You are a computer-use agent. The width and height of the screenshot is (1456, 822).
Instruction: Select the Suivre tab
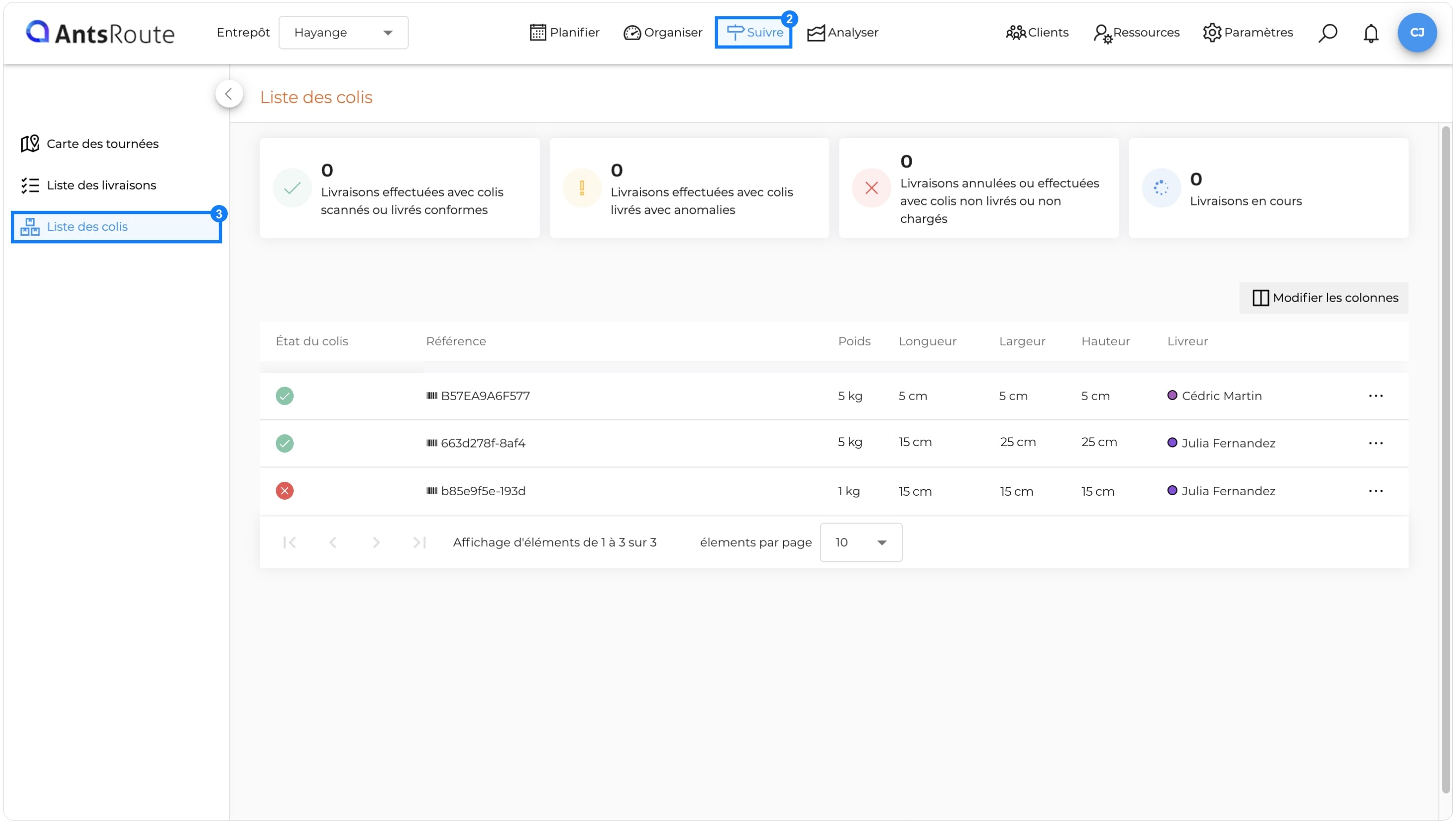click(x=753, y=32)
